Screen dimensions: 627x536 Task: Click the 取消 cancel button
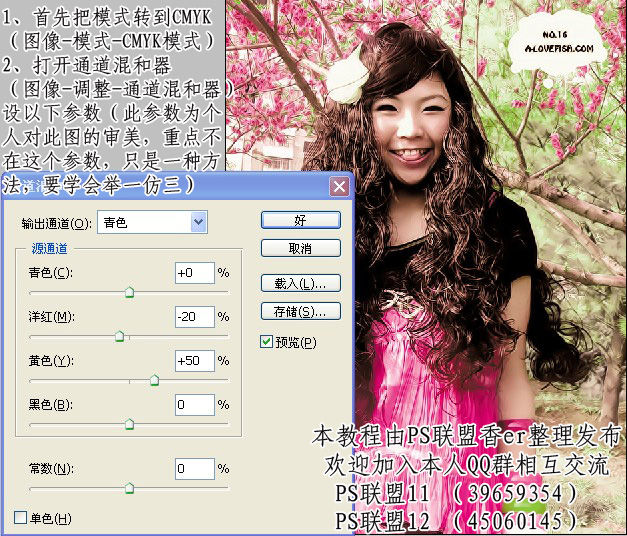pyautogui.click(x=300, y=248)
